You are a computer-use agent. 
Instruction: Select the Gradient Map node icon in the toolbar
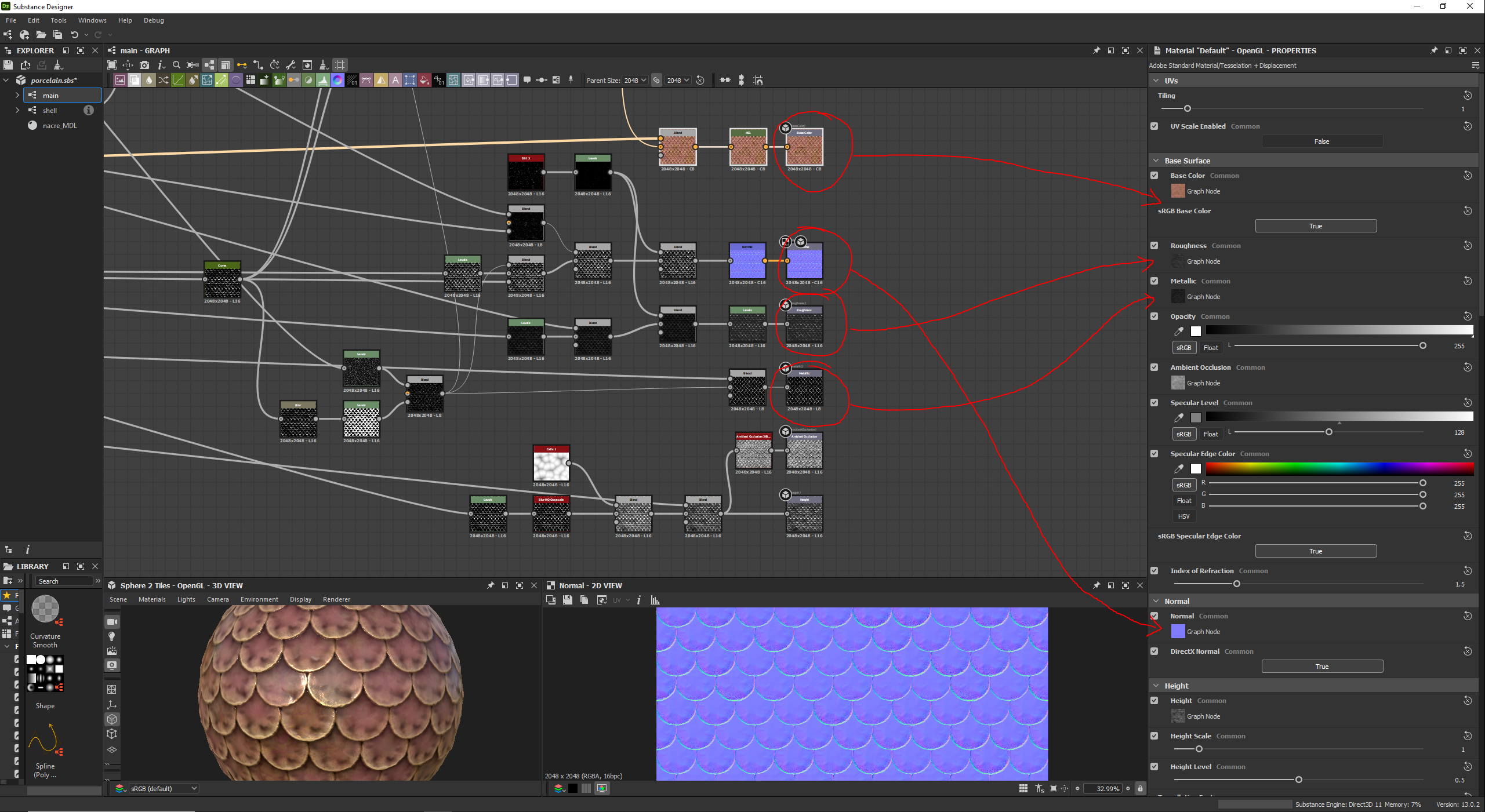279,81
